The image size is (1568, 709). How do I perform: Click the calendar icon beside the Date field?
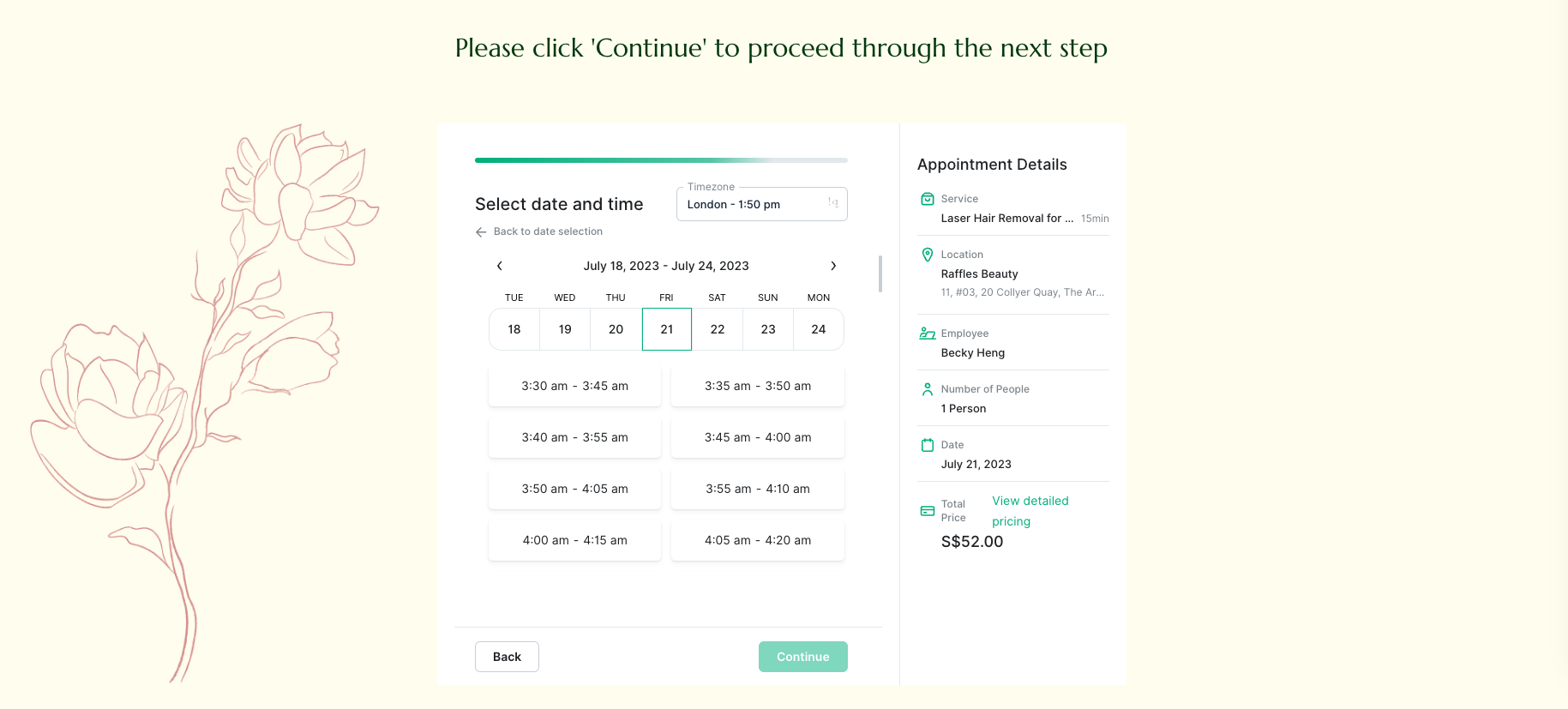(927, 444)
